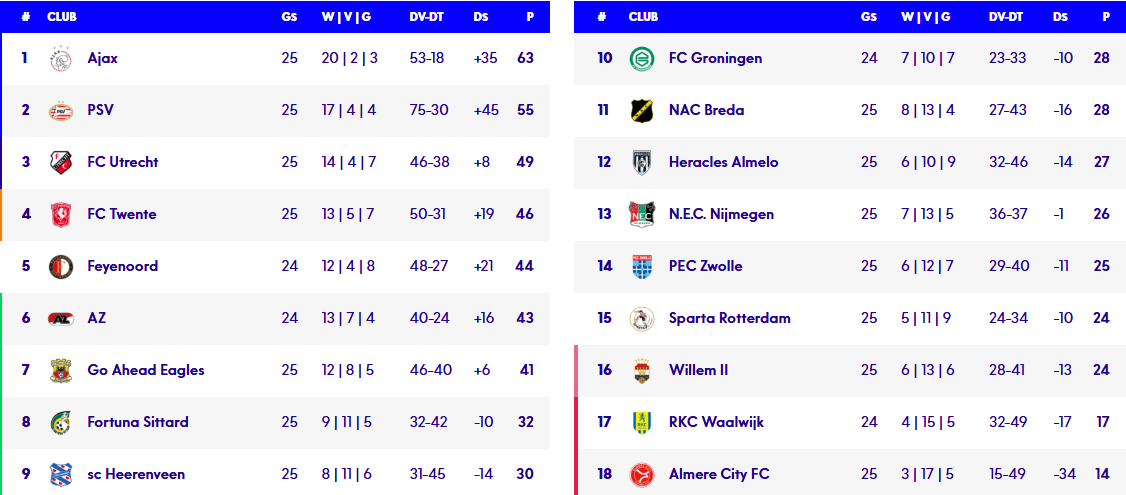
Task: Select the Feyenoord club logo
Action: pos(61,266)
